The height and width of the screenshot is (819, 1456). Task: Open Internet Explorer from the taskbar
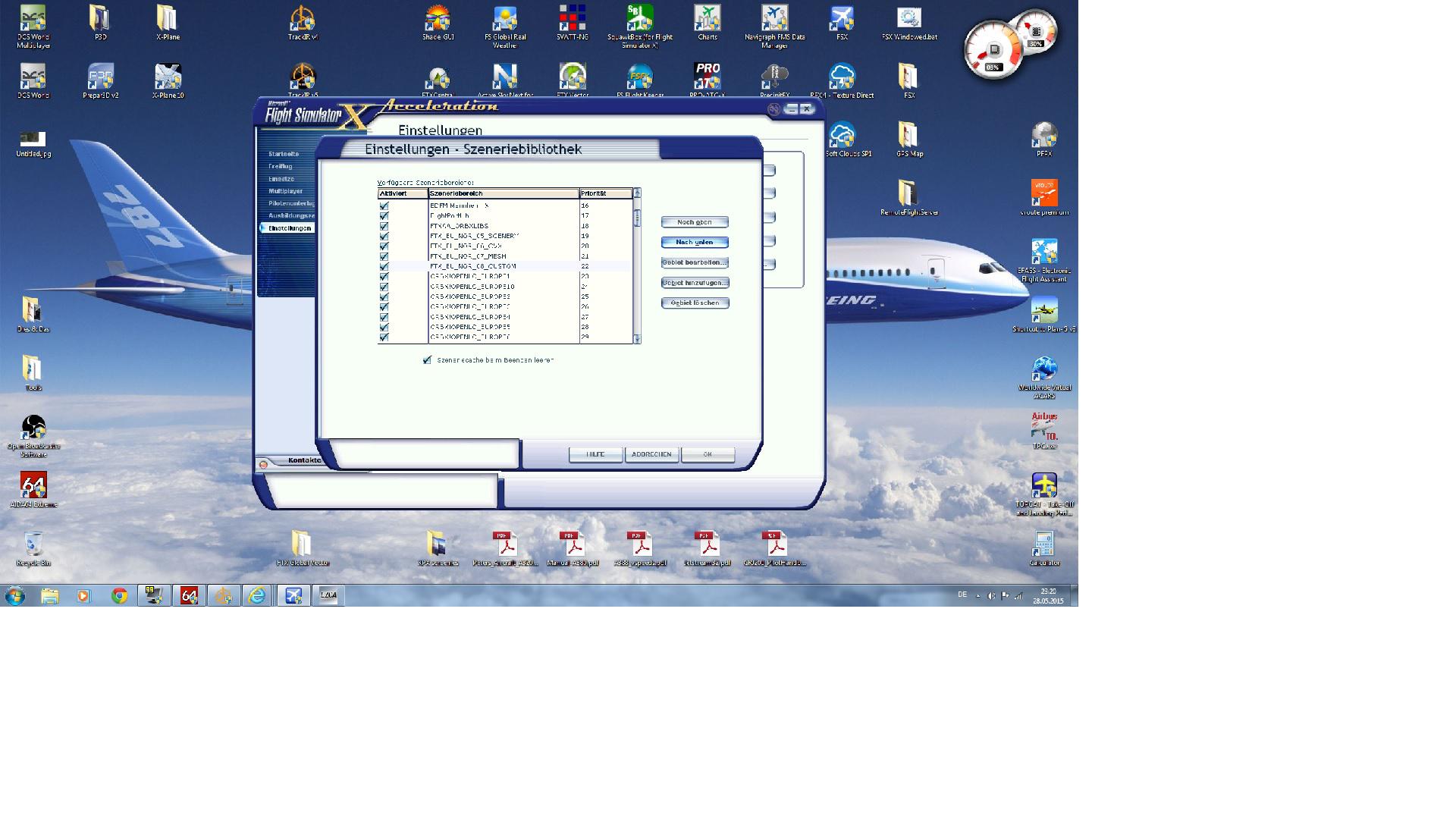coord(258,596)
